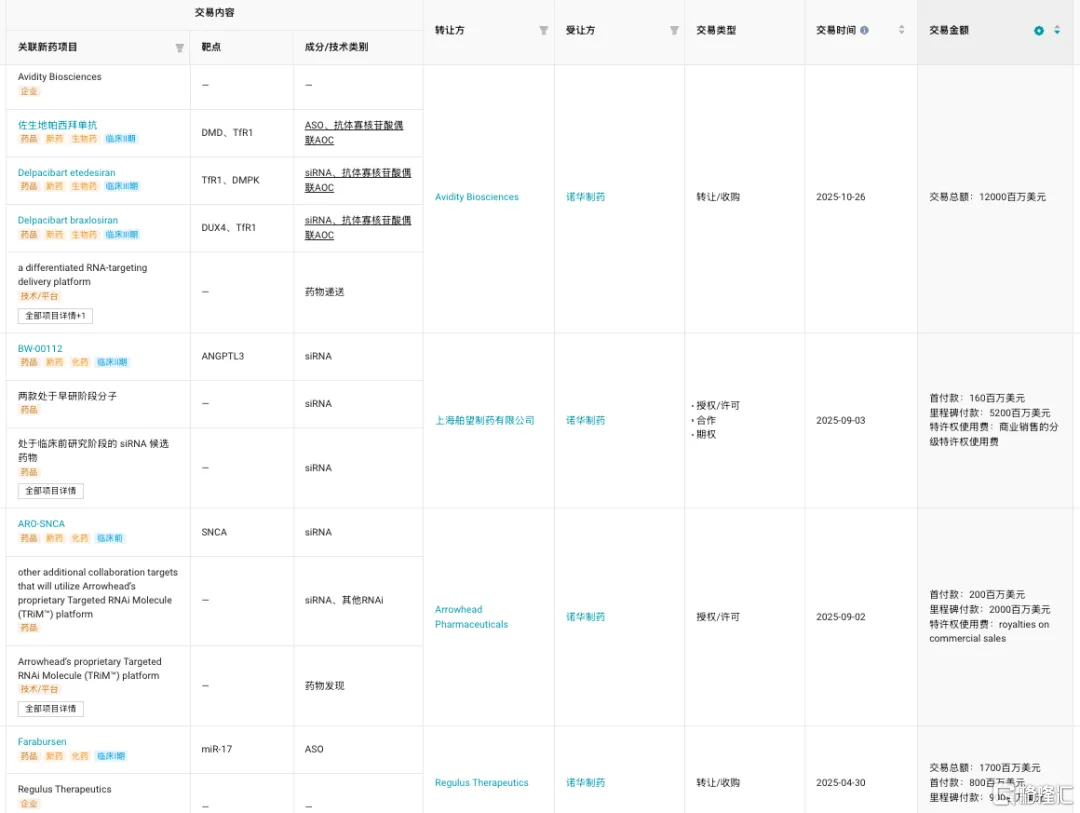Image resolution: width=1080 pixels, height=813 pixels.
Task: Select the 交易类型 column header
Action: (x=716, y=30)
